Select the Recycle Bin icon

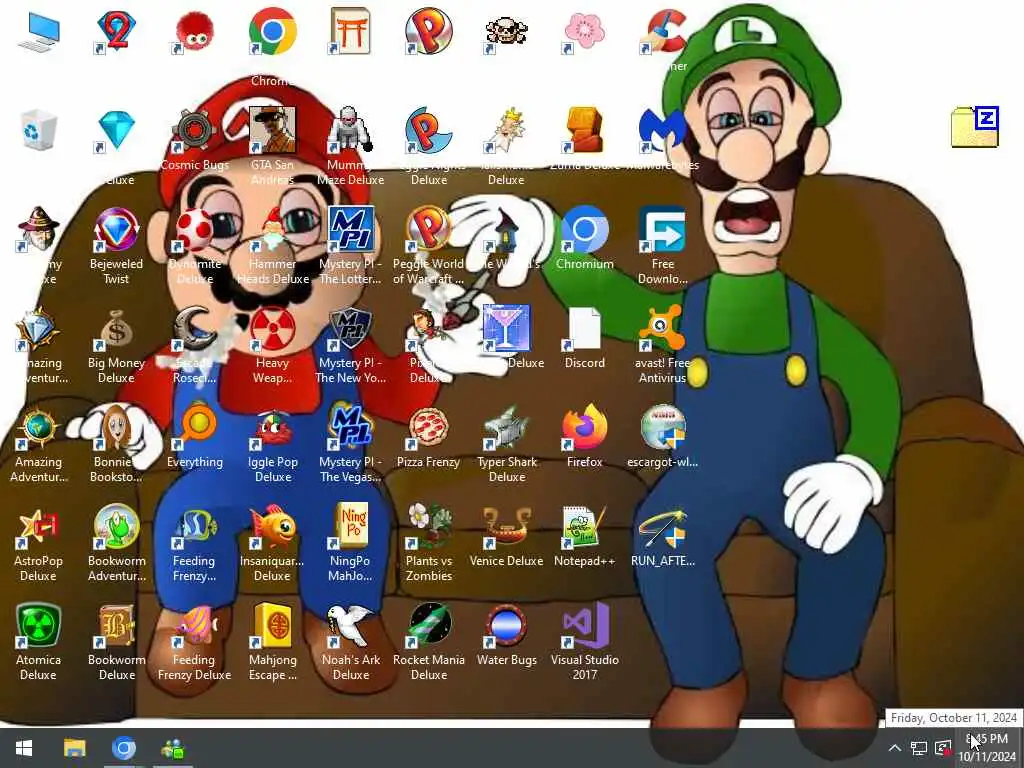pos(39,129)
